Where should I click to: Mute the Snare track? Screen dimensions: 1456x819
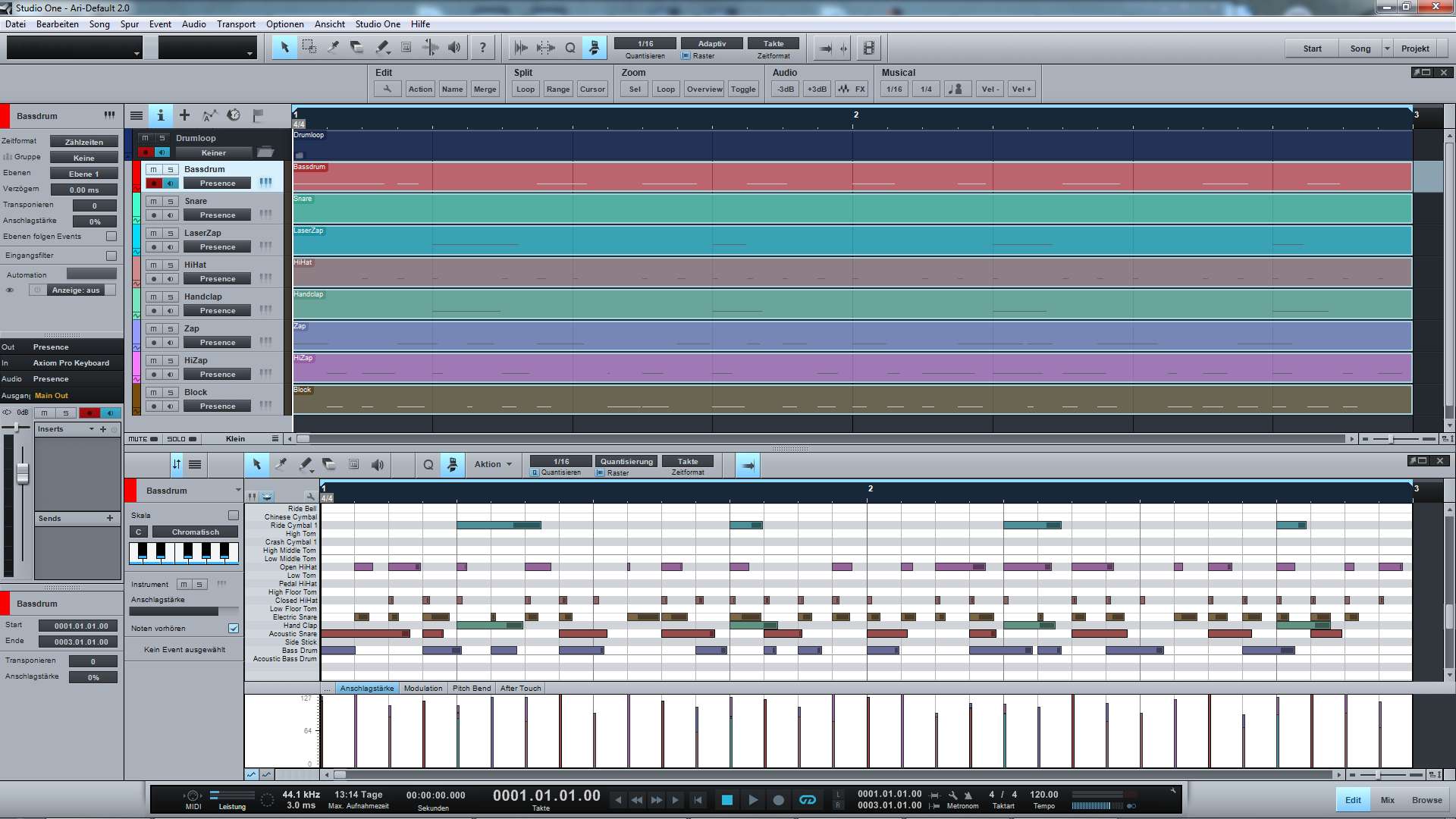[x=154, y=201]
